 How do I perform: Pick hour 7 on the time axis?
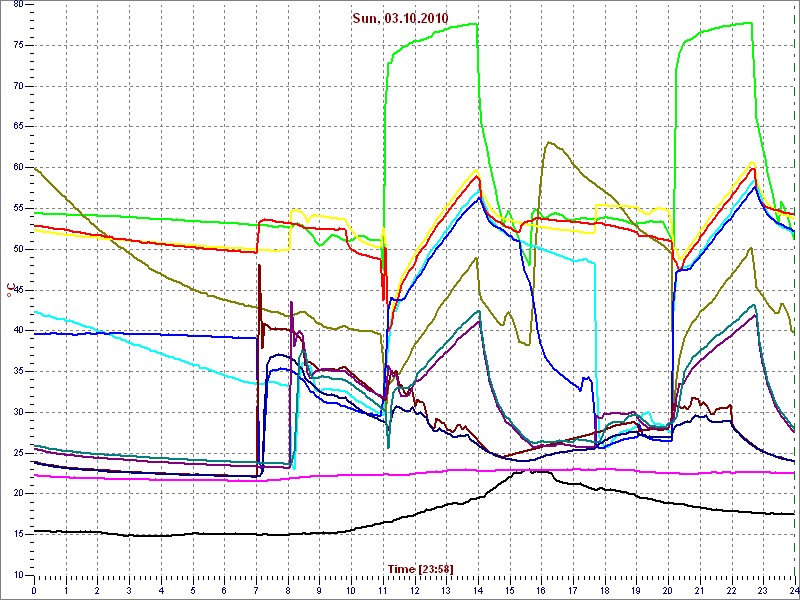tap(256, 589)
